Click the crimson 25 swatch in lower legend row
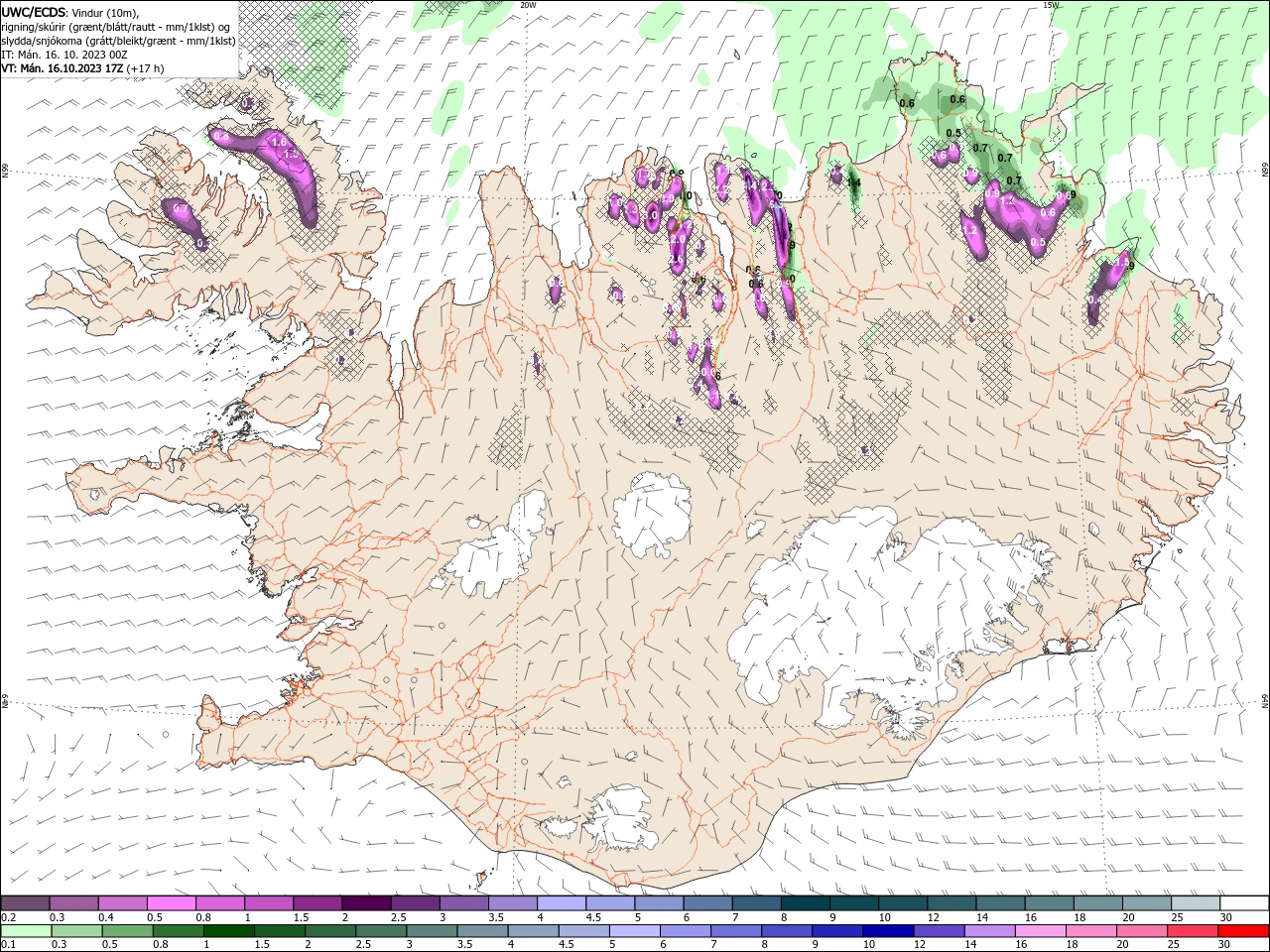This screenshot has height=952, width=1270. (x=1193, y=931)
